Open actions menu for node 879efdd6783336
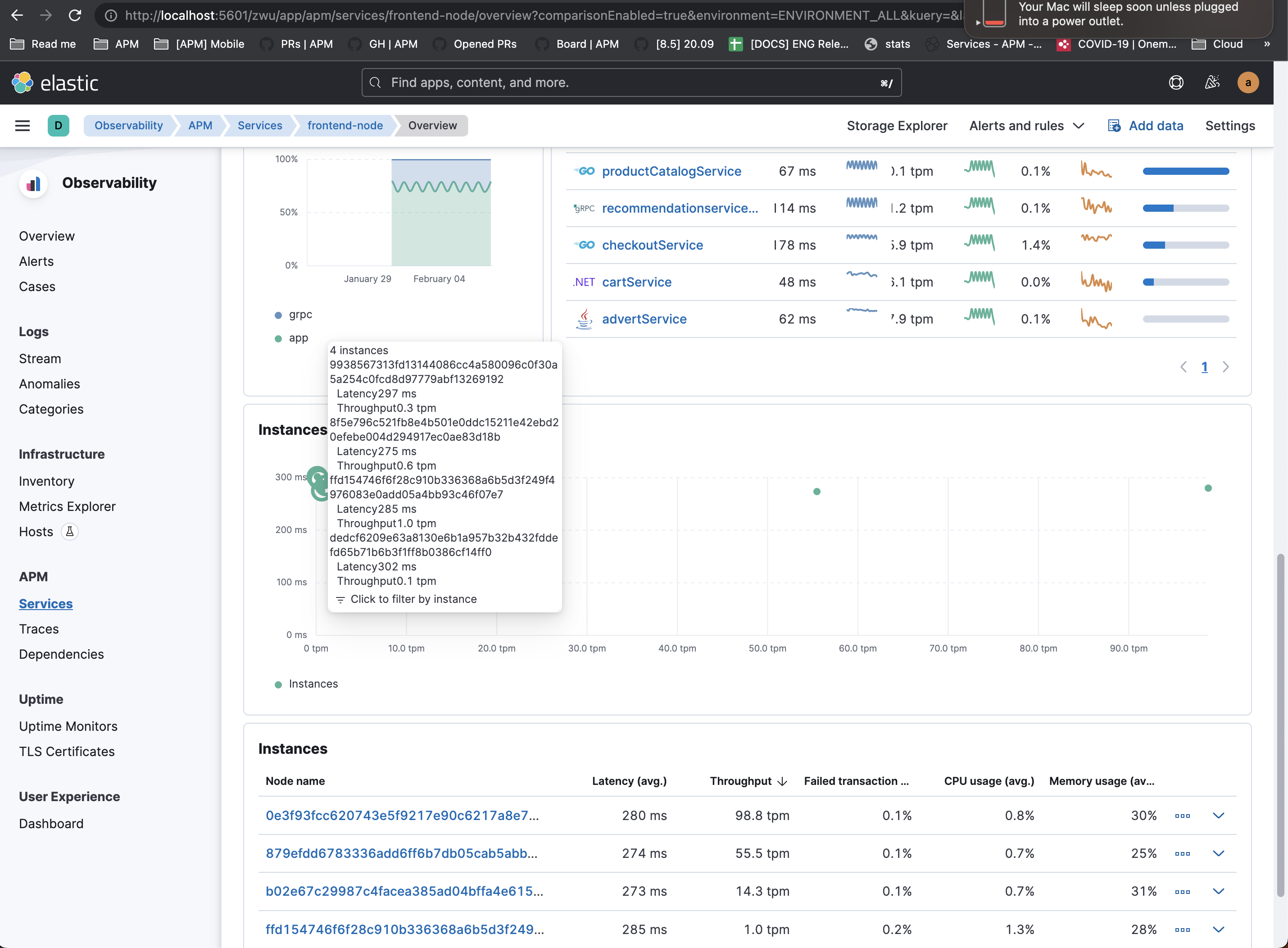Screen dimensions: 1288x948 point(1183,853)
